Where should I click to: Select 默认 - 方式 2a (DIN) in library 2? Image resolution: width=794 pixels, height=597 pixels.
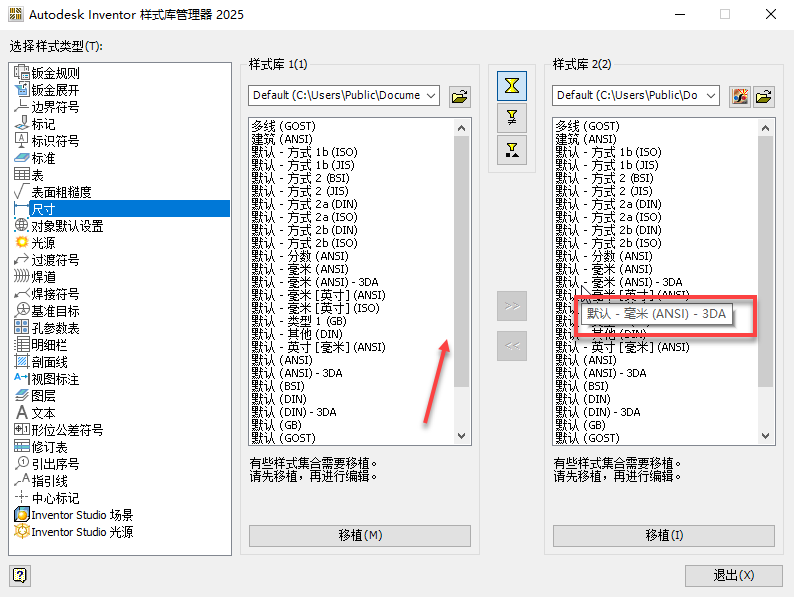609,204
